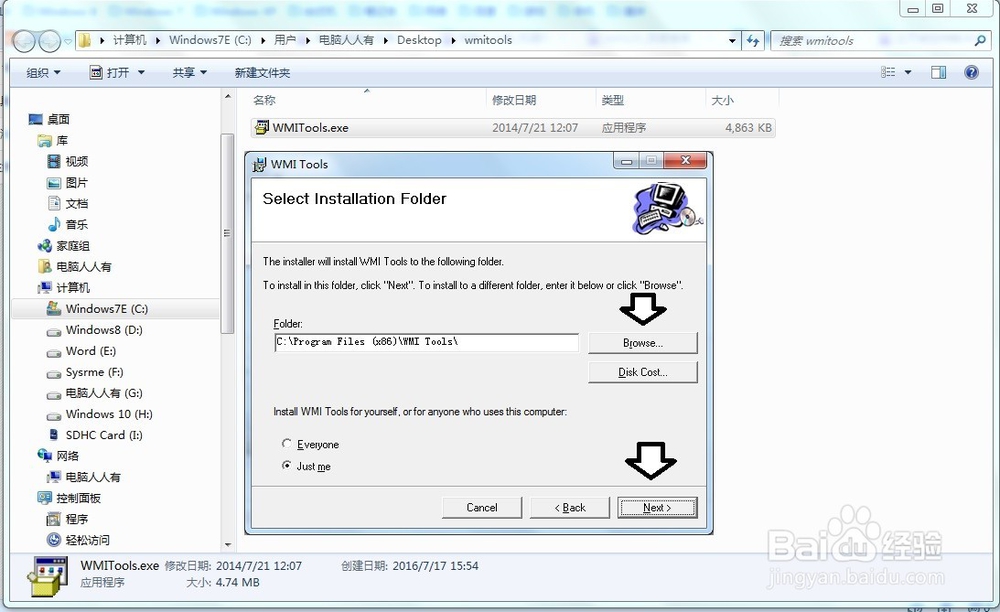The width and height of the screenshot is (1000, 612).
Task: Open 音乐 library in sidebar
Action: click(77, 224)
